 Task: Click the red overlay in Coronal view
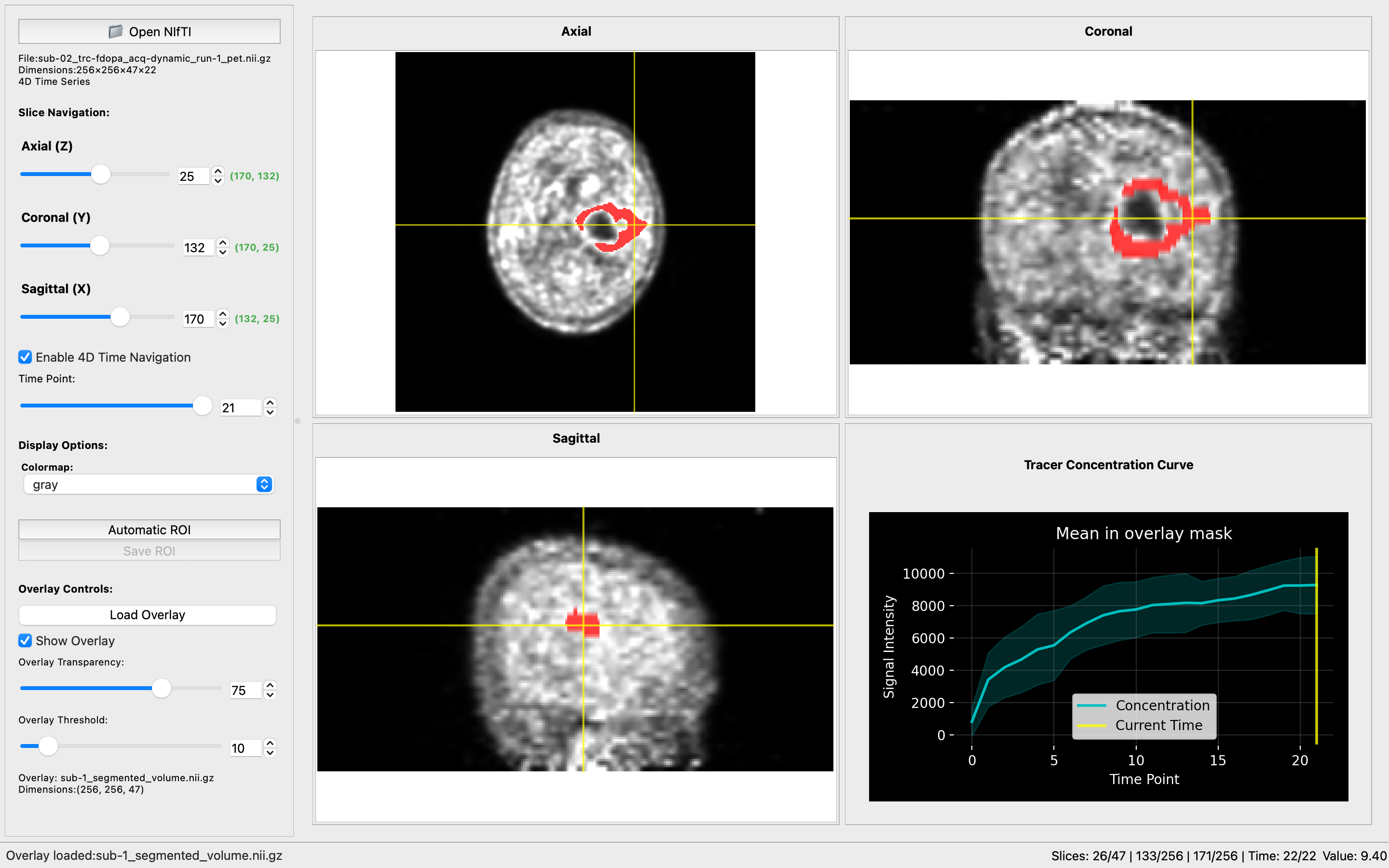click(x=1139, y=248)
